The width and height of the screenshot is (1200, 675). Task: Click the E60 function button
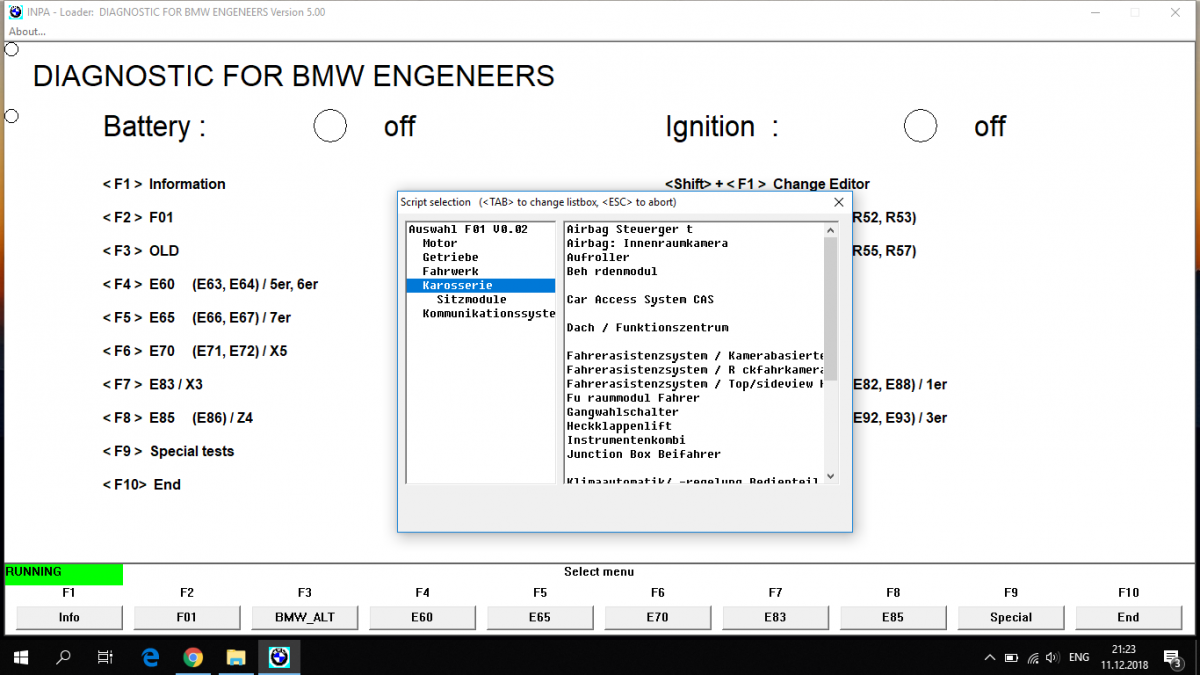pos(422,617)
